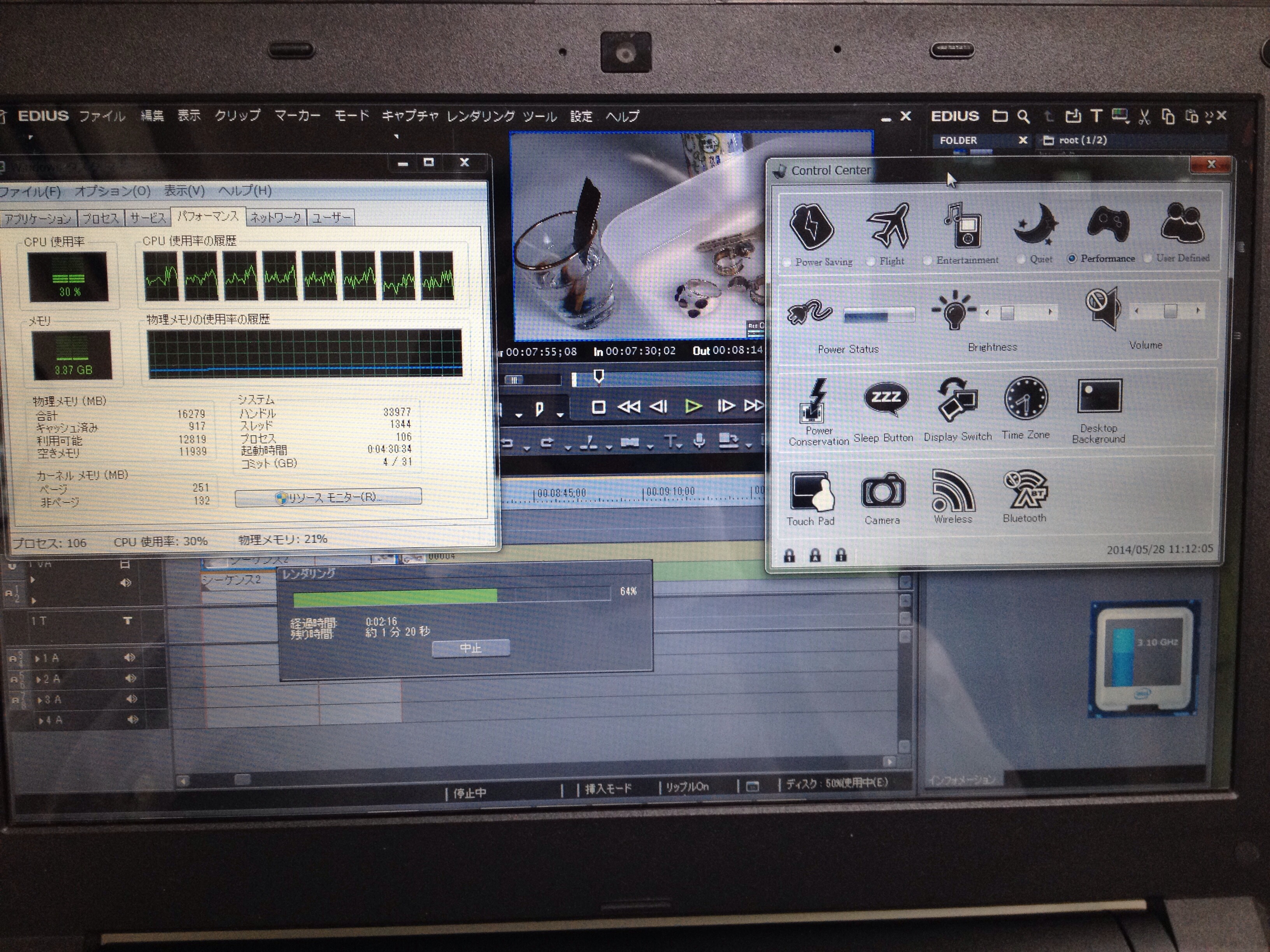Select the Performance radio button
Image resolution: width=1270 pixels, height=952 pixels.
[1072, 259]
